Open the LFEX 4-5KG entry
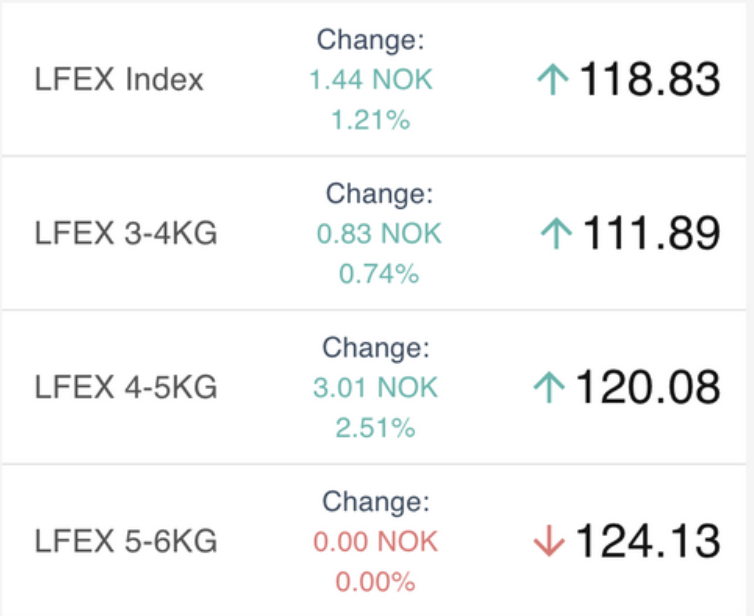The width and height of the screenshot is (754, 616). coord(126,387)
